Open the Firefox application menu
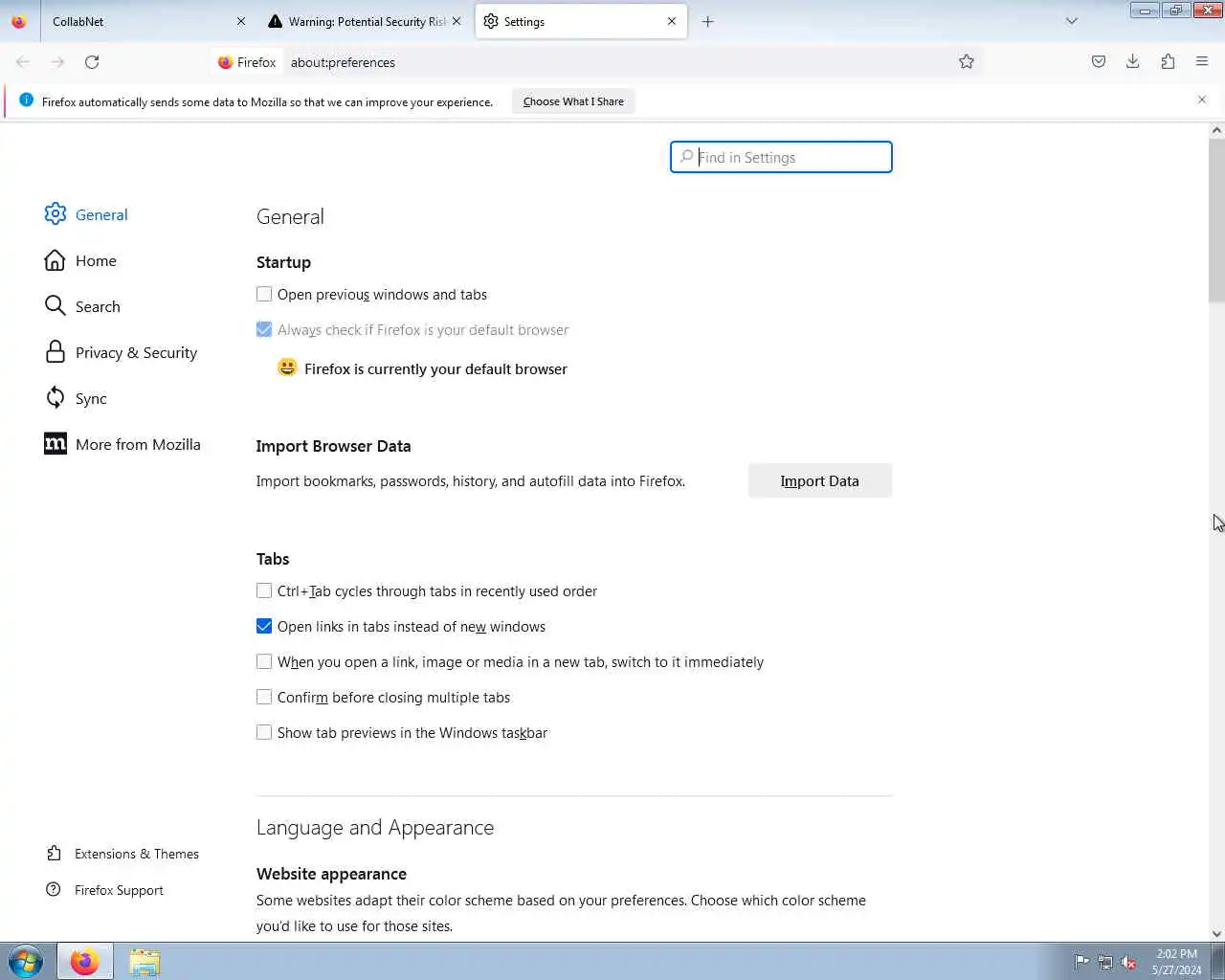The image size is (1225, 980). 1202,62
